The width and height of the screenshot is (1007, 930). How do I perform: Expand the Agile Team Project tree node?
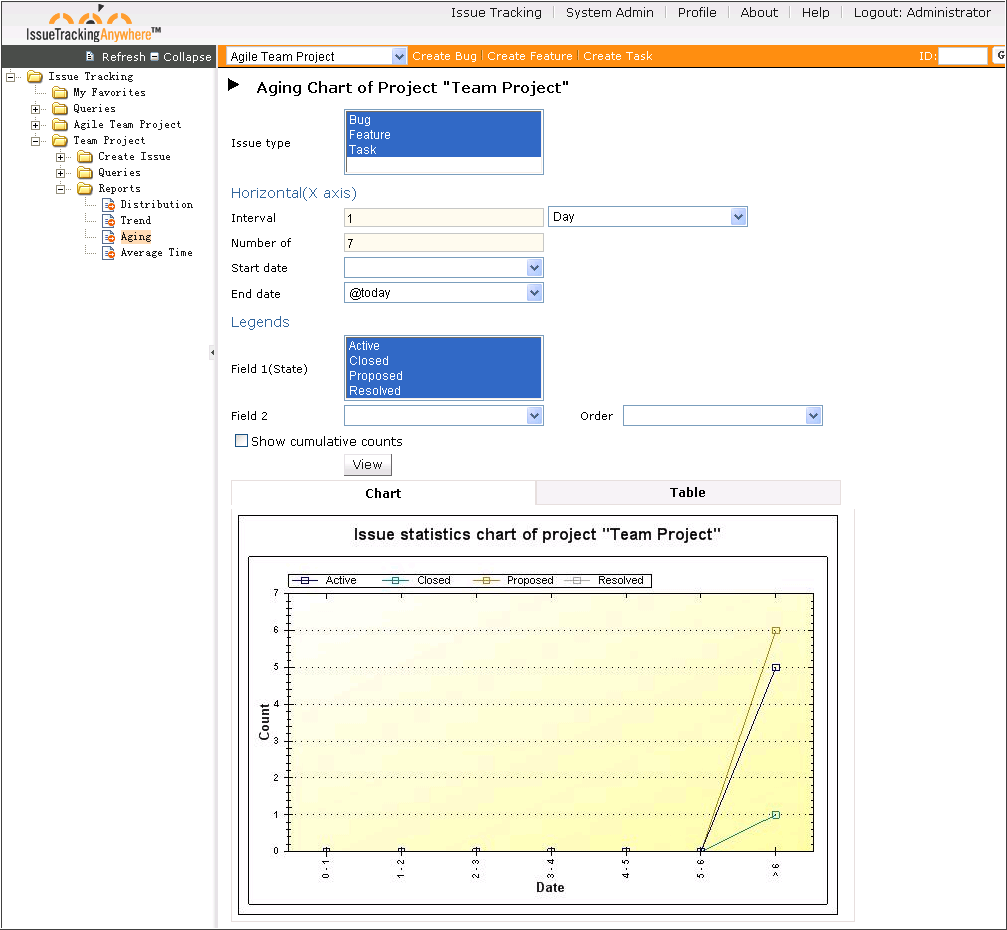tap(36, 125)
